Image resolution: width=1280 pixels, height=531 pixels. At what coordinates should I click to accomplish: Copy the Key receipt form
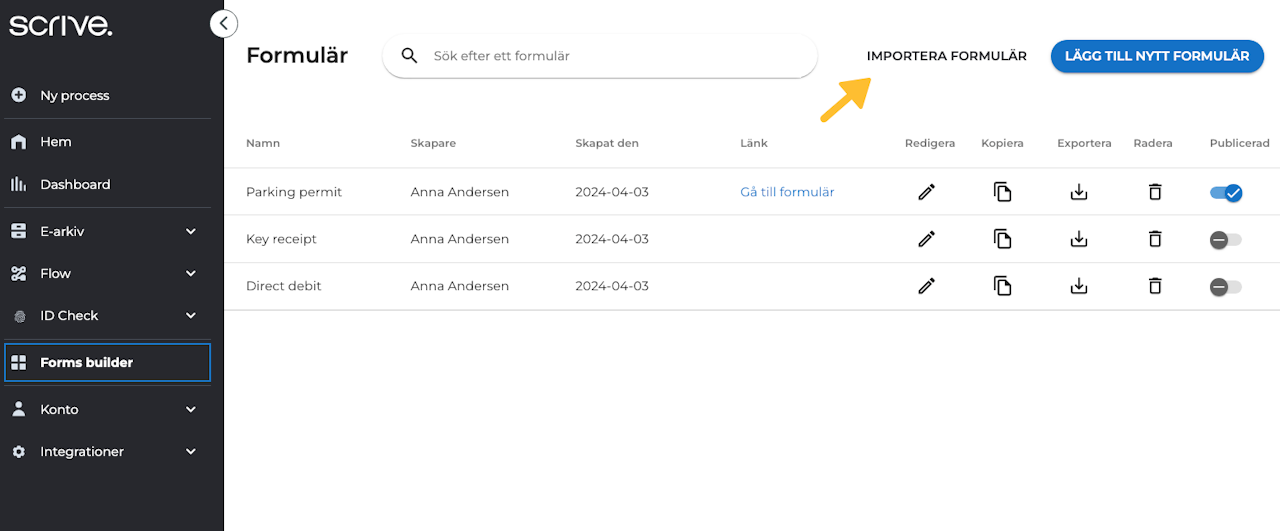pos(1002,239)
